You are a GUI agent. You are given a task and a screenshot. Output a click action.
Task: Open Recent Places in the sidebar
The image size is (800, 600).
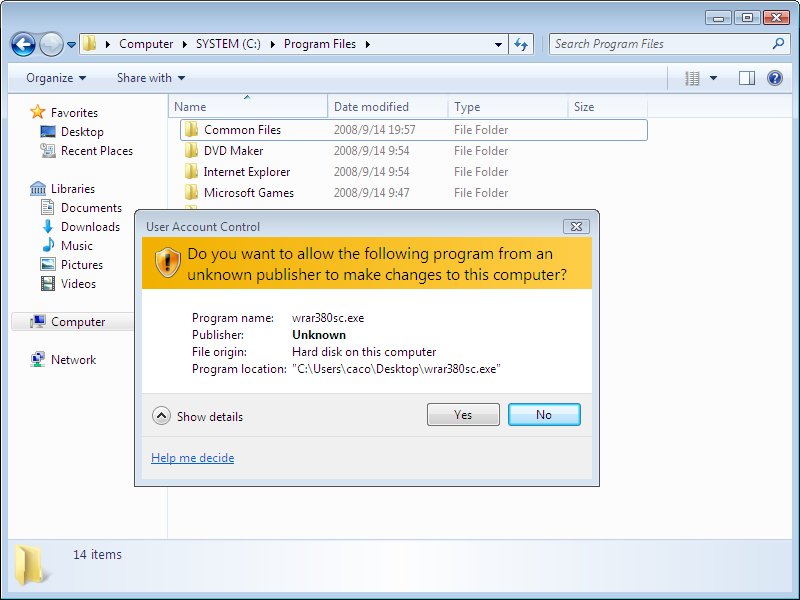click(96, 151)
